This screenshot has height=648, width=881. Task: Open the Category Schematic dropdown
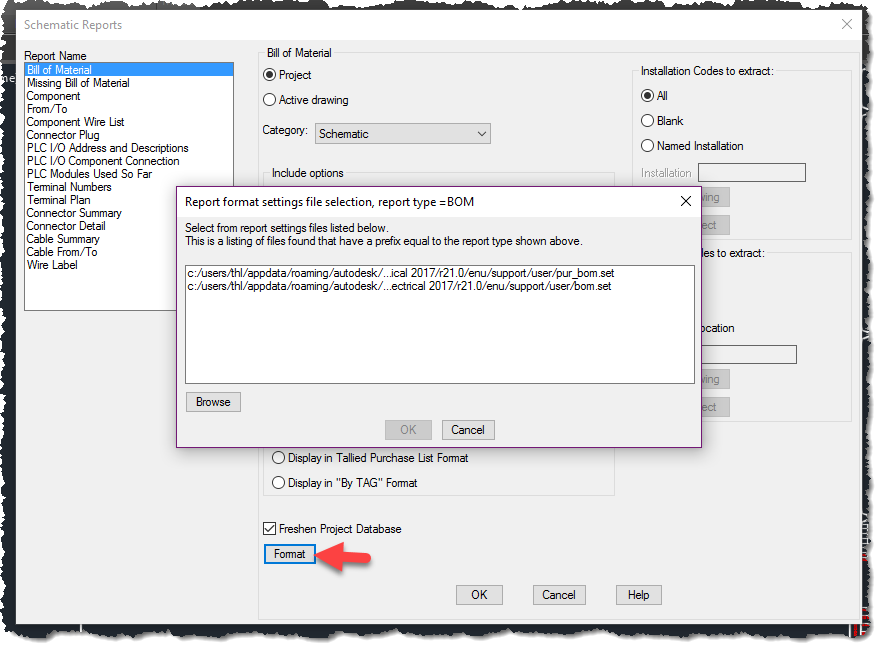point(402,134)
